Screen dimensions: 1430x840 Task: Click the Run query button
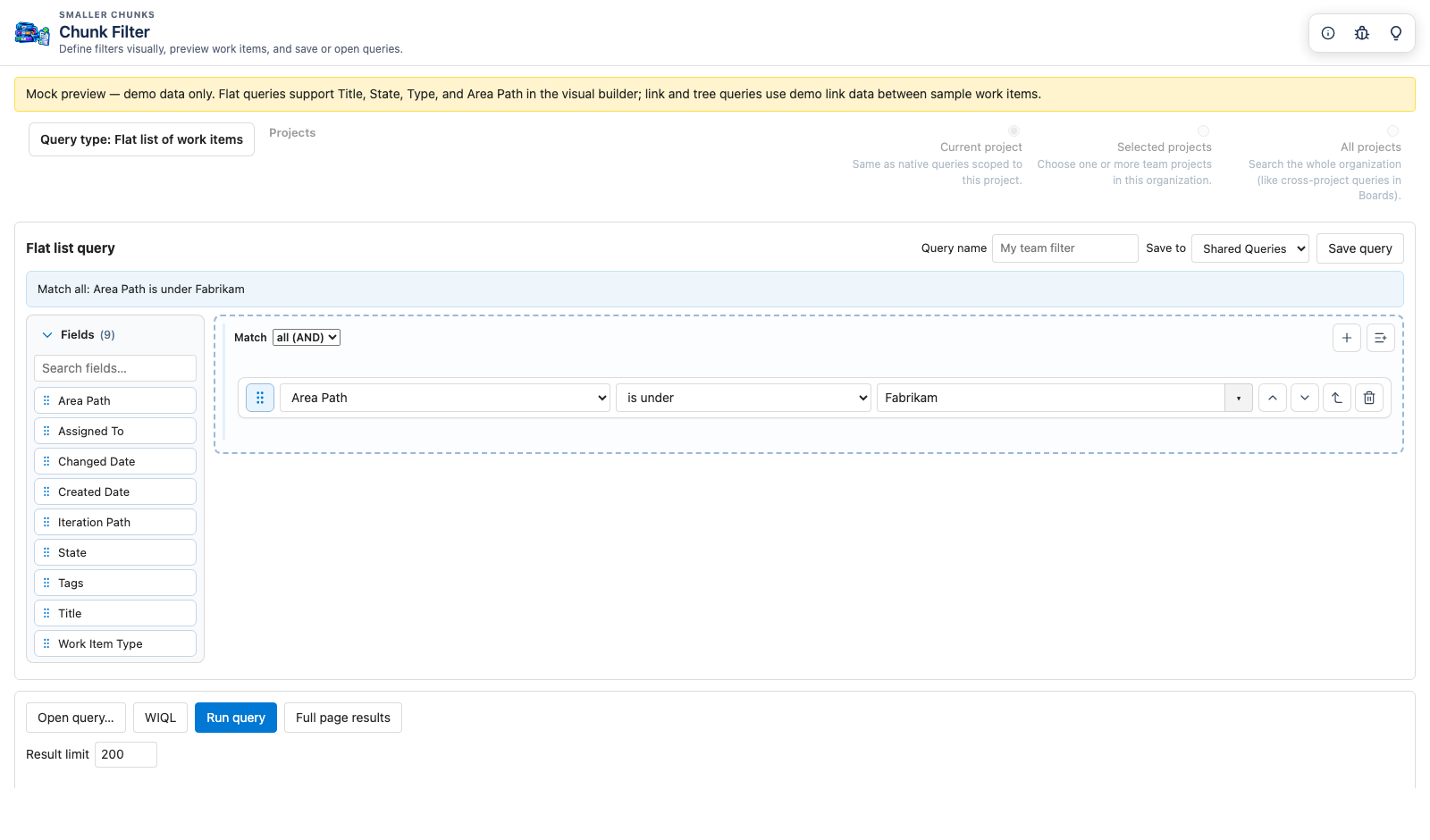236,718
